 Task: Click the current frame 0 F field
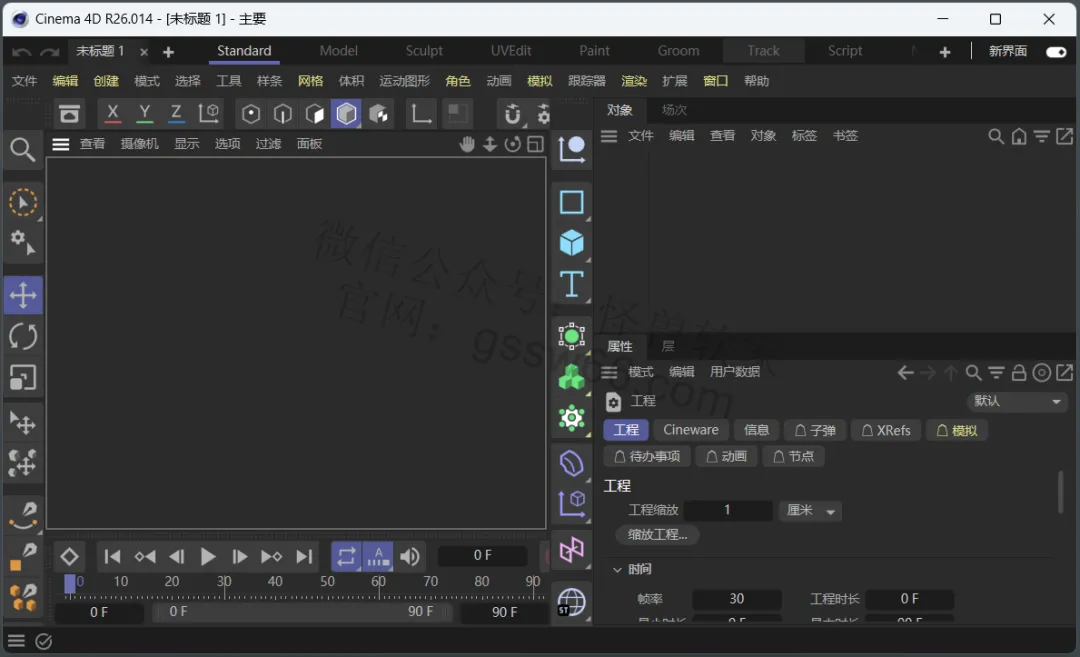(482, 556)
